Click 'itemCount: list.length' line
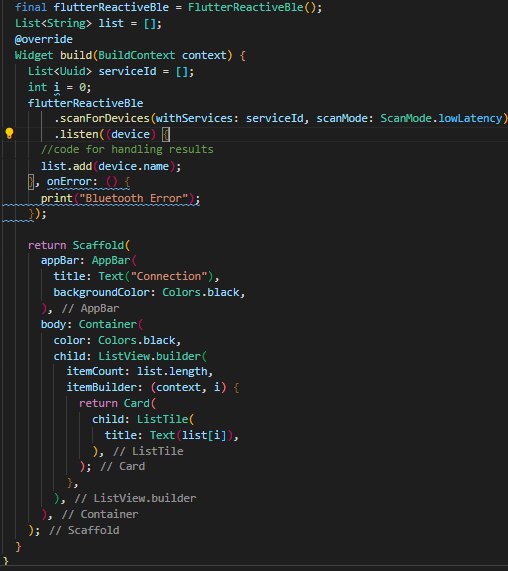 [140, 371]
